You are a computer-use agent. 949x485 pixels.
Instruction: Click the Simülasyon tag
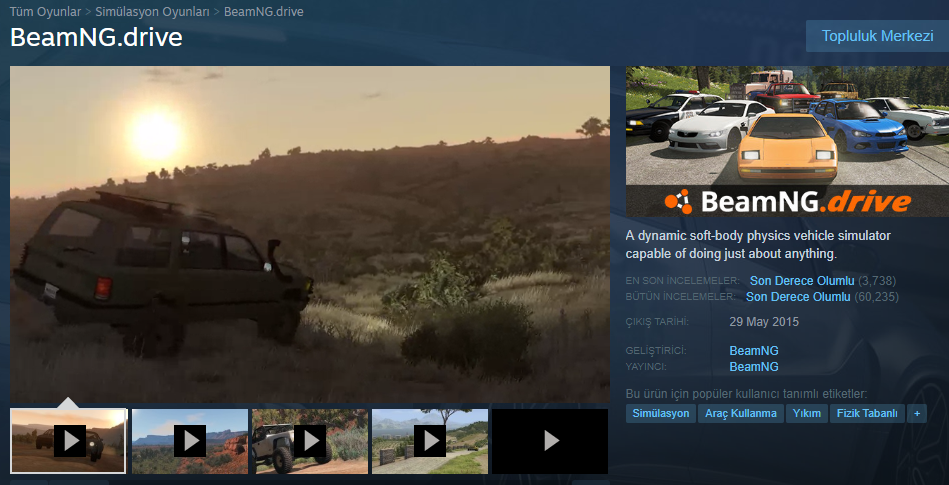coord(661,414)
